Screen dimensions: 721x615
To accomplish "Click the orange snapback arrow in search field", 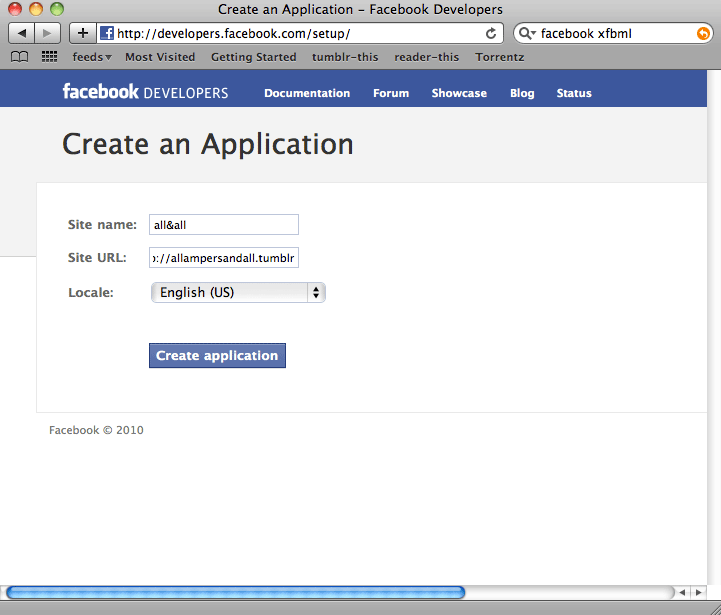I will coord(703,33).
